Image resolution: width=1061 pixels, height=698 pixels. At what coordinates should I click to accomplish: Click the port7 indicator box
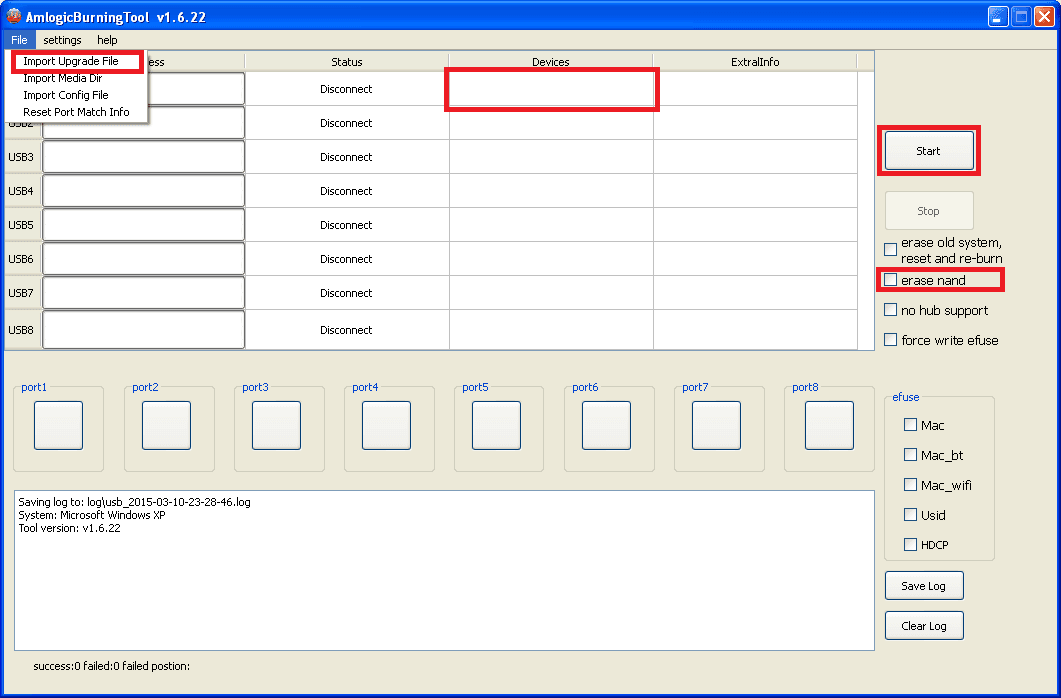pyautogui.click(x=716, y=425)
